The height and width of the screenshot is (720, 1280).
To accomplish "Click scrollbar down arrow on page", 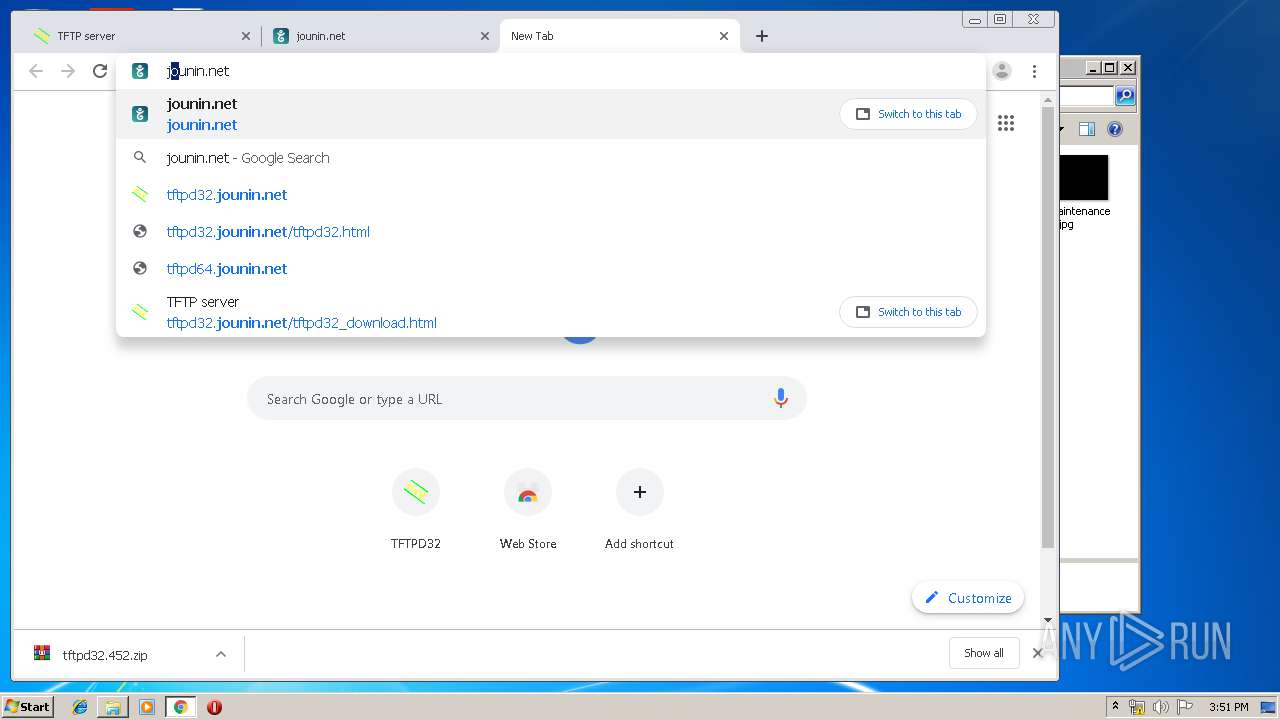I will point(1048,620).
